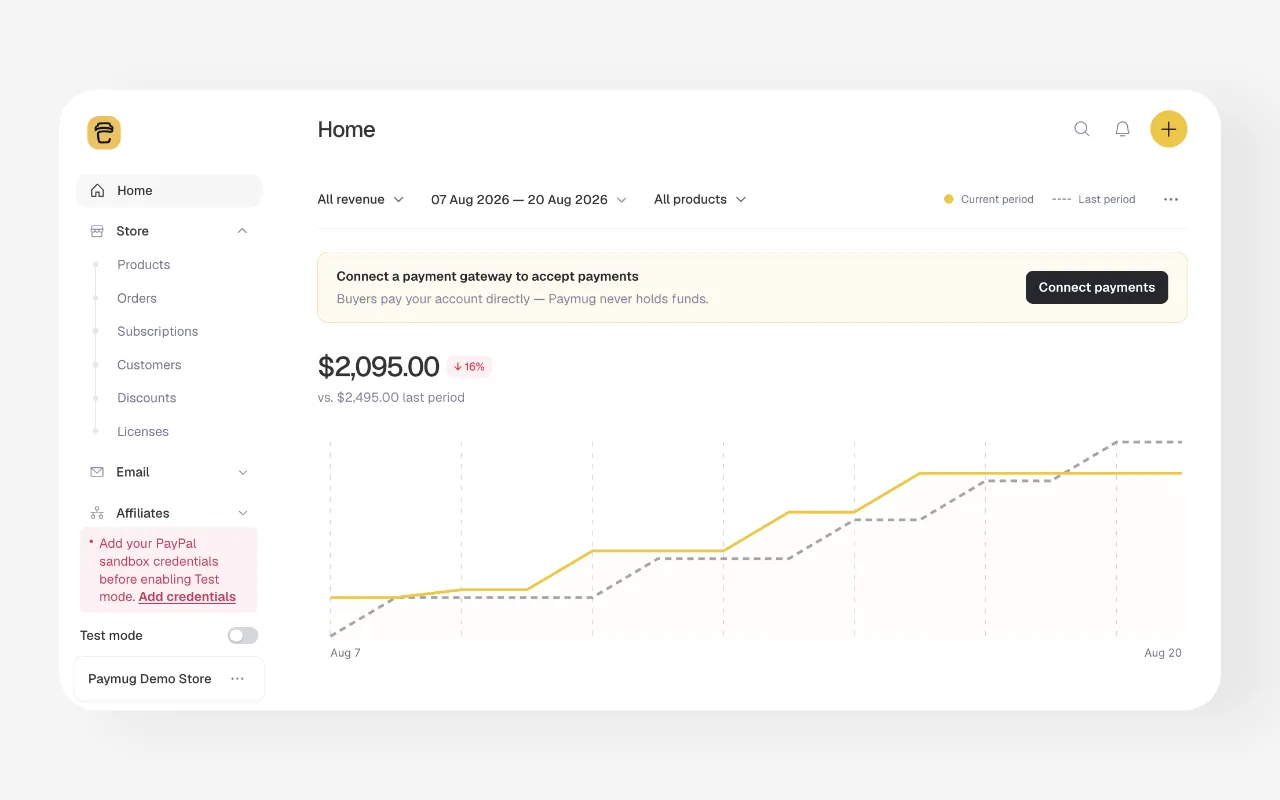The width and height of the screenshot is (1280, 800).
Task: Open the date range dropdown
Action: click(x=529, y=200)
